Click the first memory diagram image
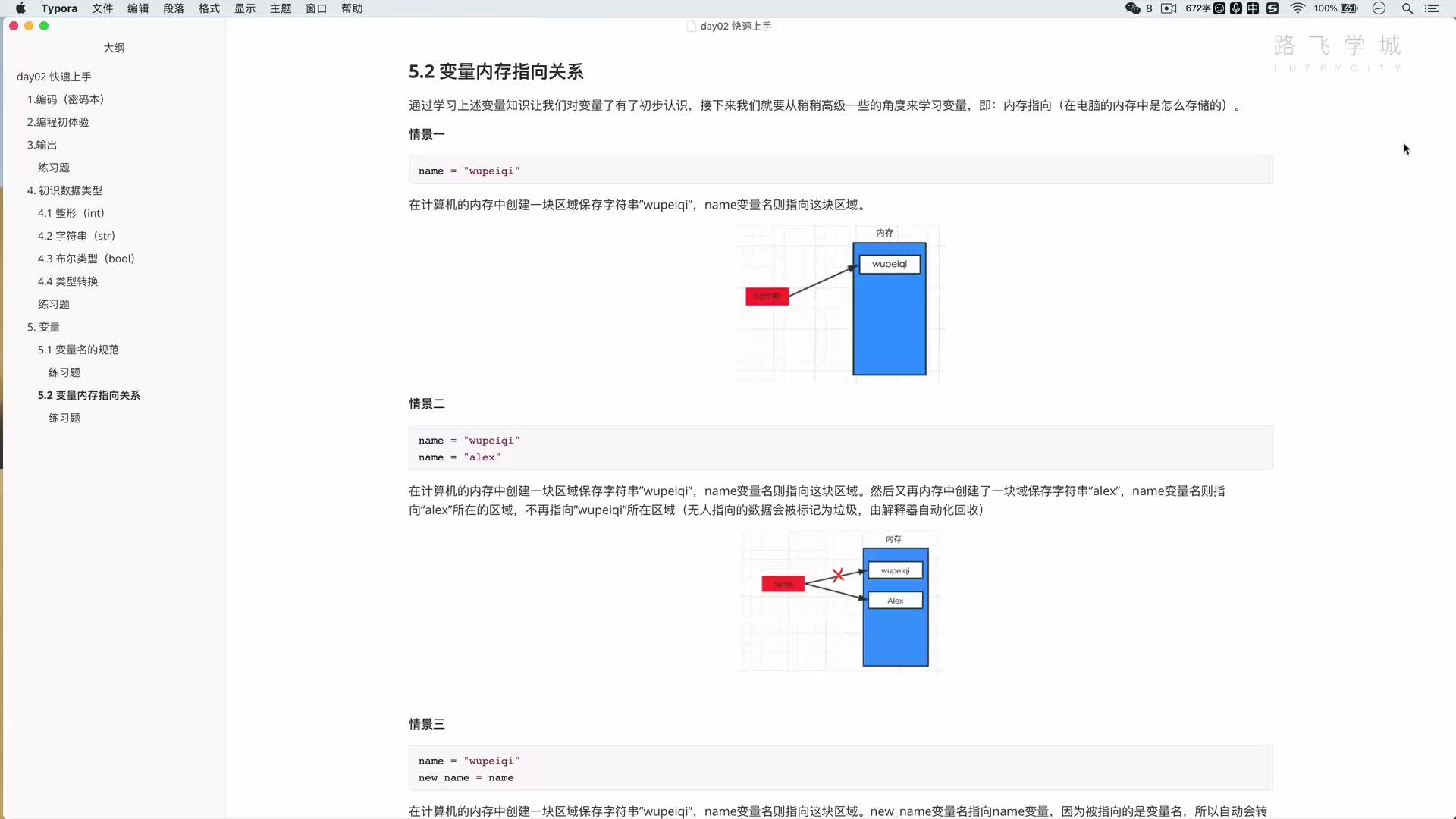 point(839,303)
